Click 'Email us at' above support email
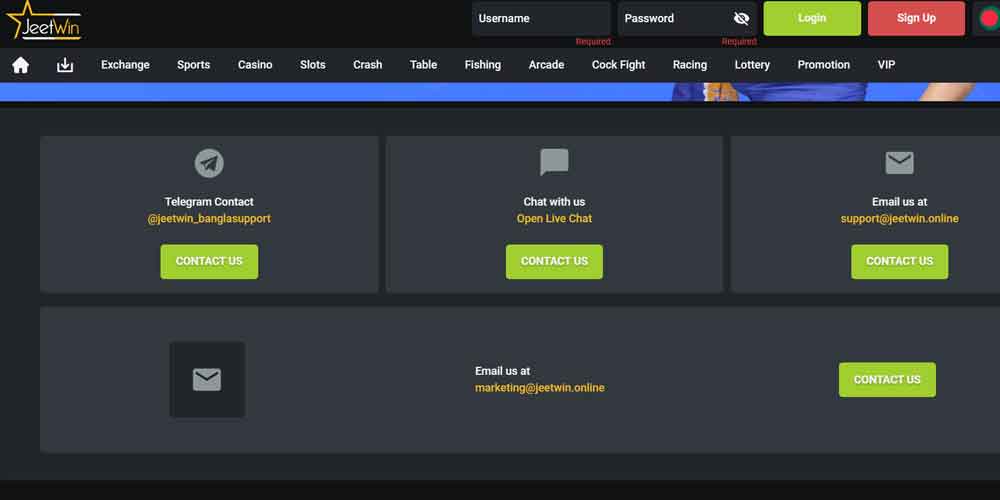The width and height of the screenshot is (1000, 500). click(899, 202)
